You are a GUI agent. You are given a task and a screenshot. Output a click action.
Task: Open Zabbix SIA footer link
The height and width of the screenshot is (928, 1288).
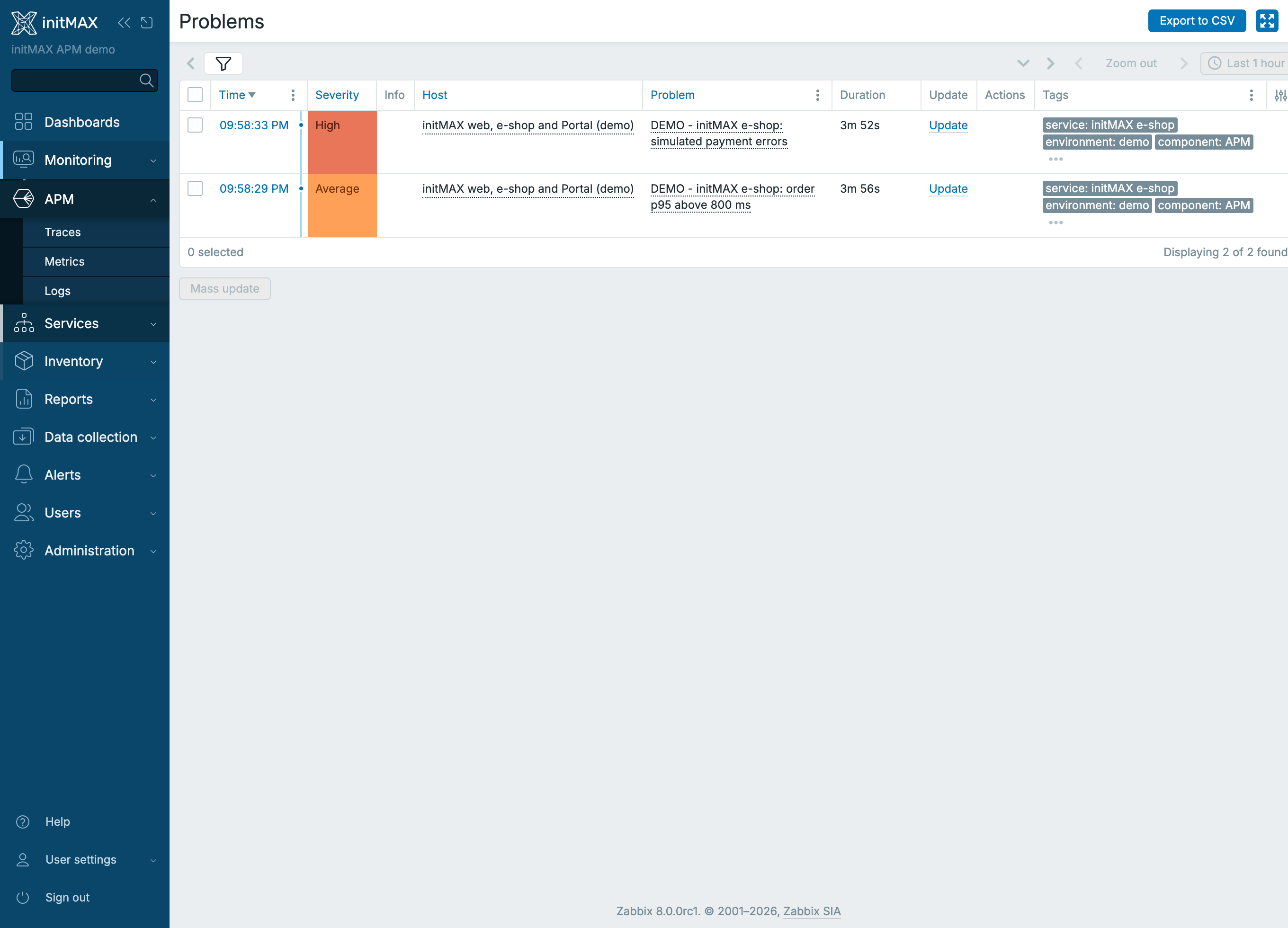812,911
